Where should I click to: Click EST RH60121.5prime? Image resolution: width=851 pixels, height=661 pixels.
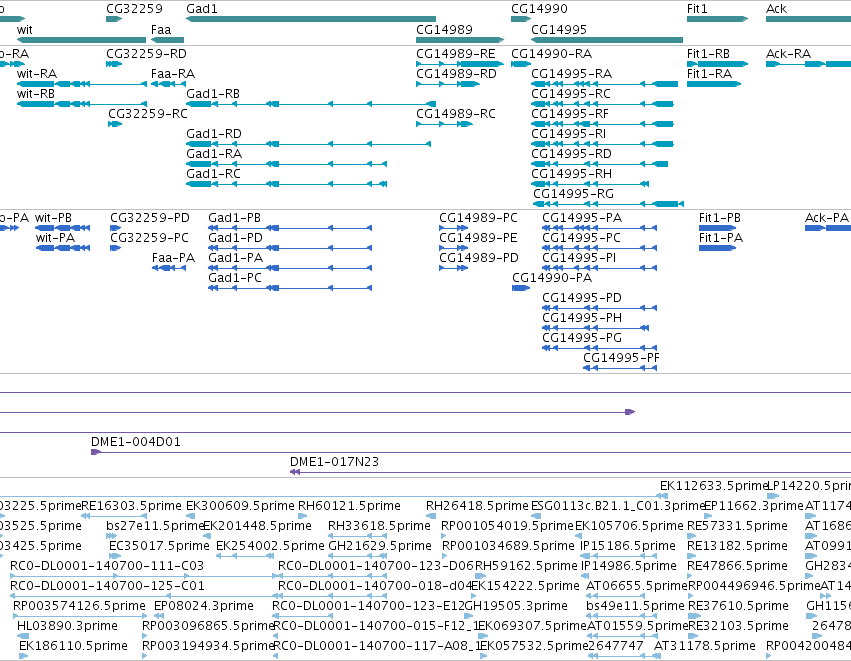(x=303, y=516)
